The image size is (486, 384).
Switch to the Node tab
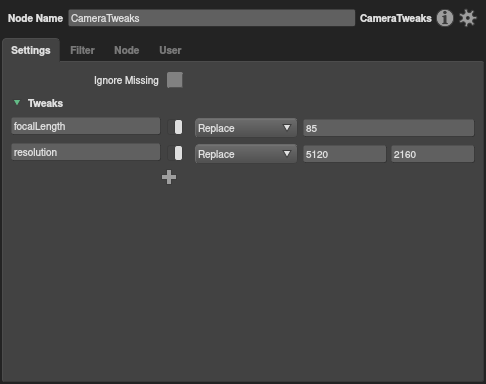pos(127,50)
